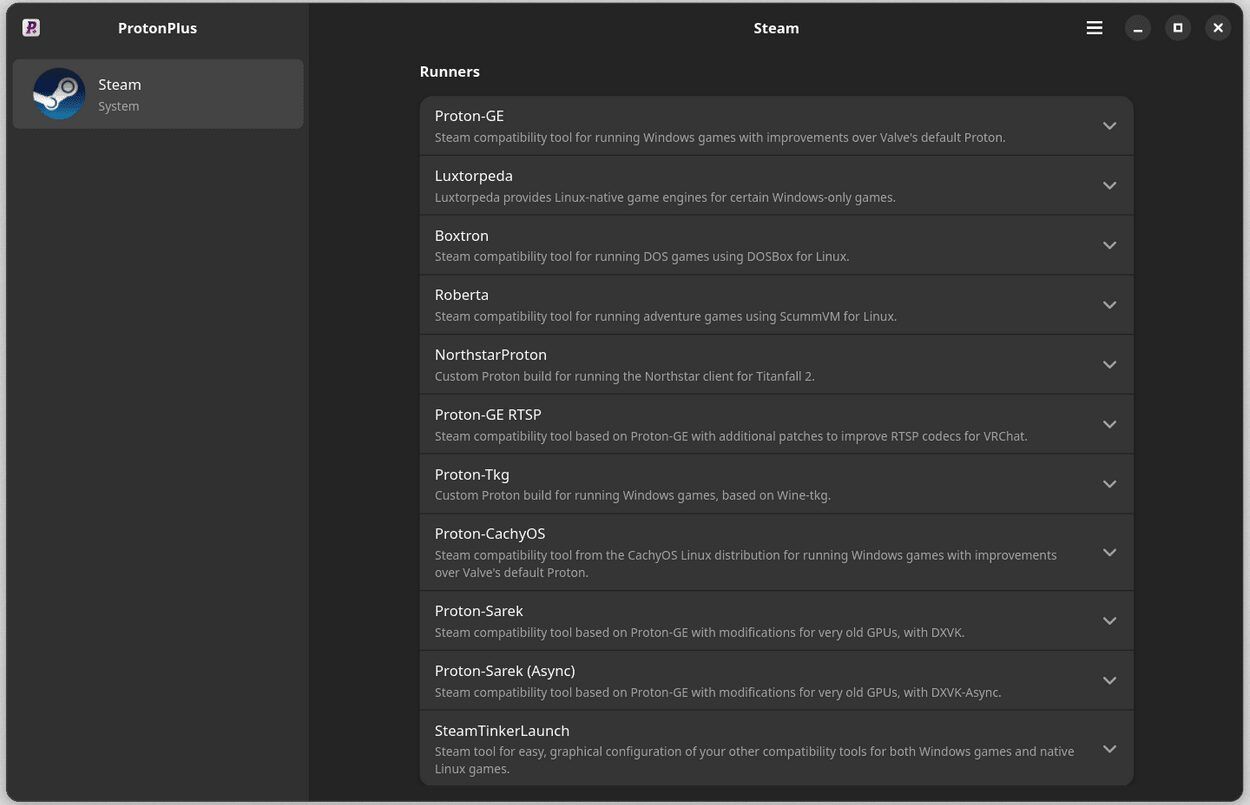Click the ProtonPlus sidebar title
Image resolution: width=1250 pixels, height=805 pixels.
pyautogui.click(x=157, y=28)
